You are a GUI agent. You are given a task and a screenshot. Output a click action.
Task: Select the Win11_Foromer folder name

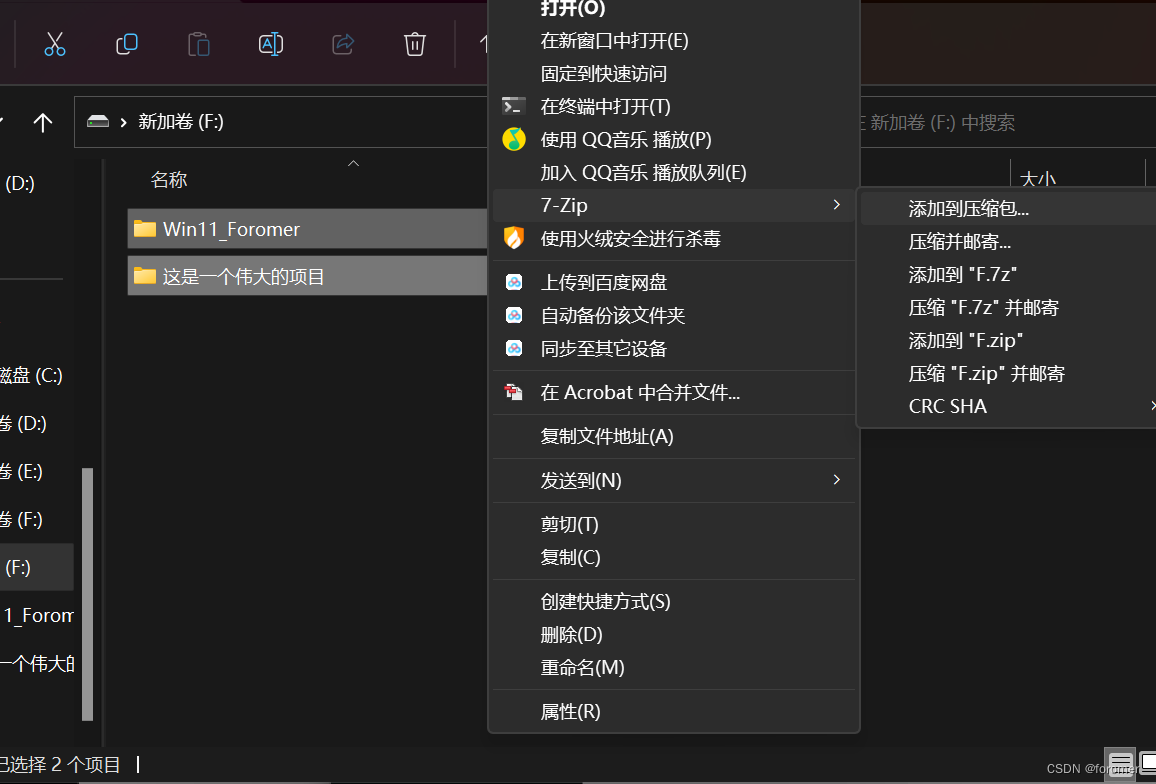pyautogui.click(x=231, y=229)
